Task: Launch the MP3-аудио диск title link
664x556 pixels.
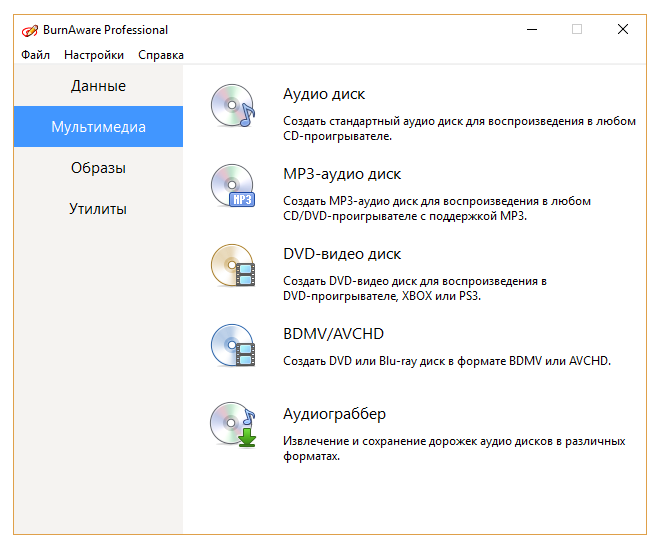Action: [x=342, y=174]
